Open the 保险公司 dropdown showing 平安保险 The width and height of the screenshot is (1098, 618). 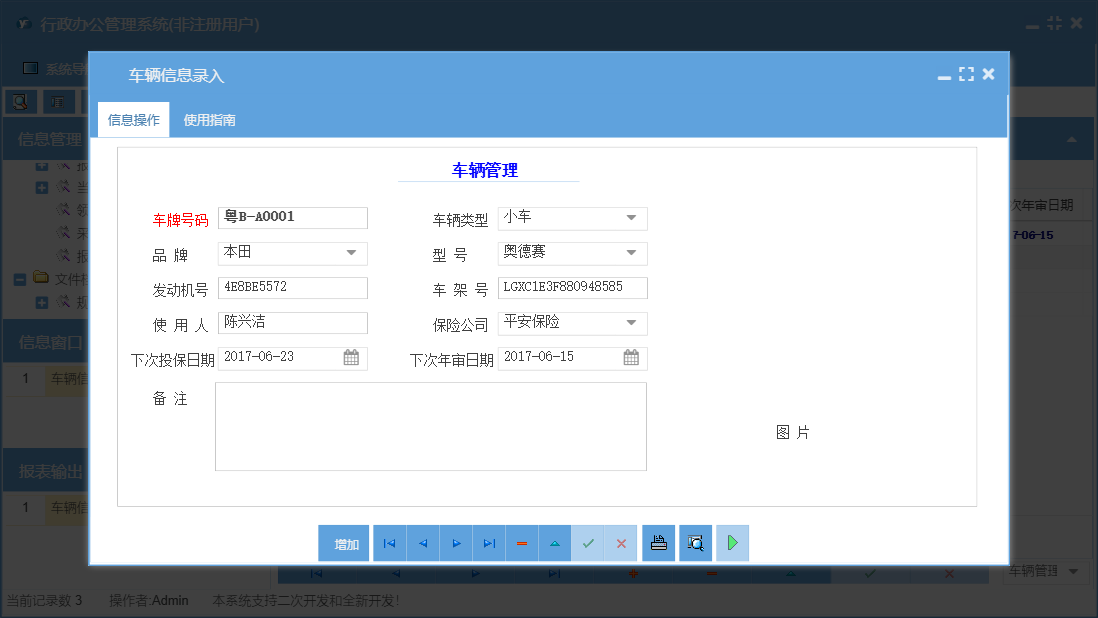click(x=631, y=322)
